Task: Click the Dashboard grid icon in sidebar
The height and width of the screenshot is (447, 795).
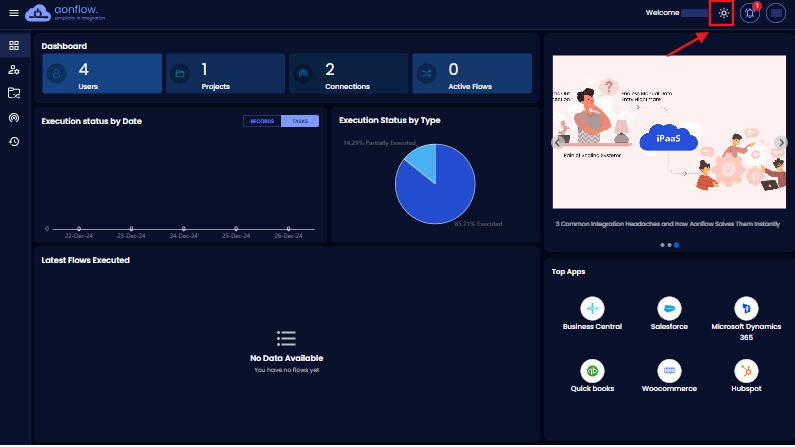Action: tap(13, 46)
